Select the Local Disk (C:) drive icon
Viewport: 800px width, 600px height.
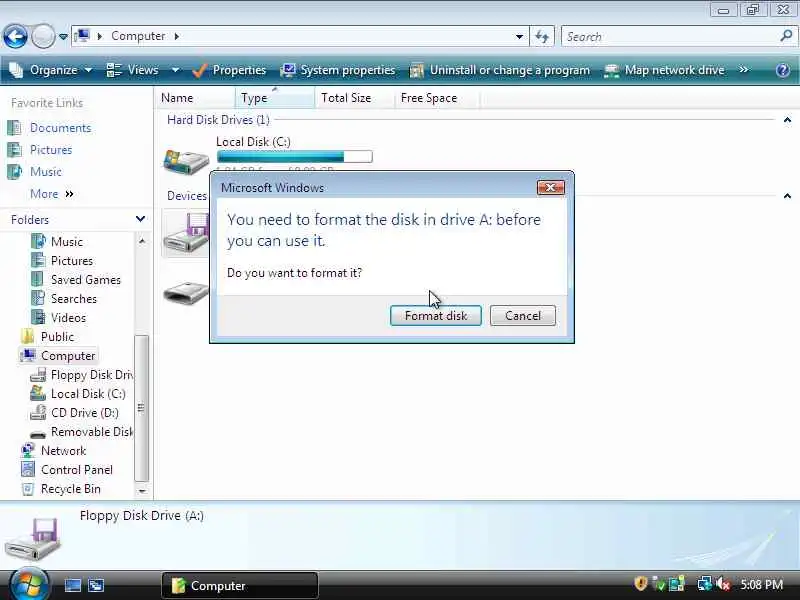click(x=186, y=161)
